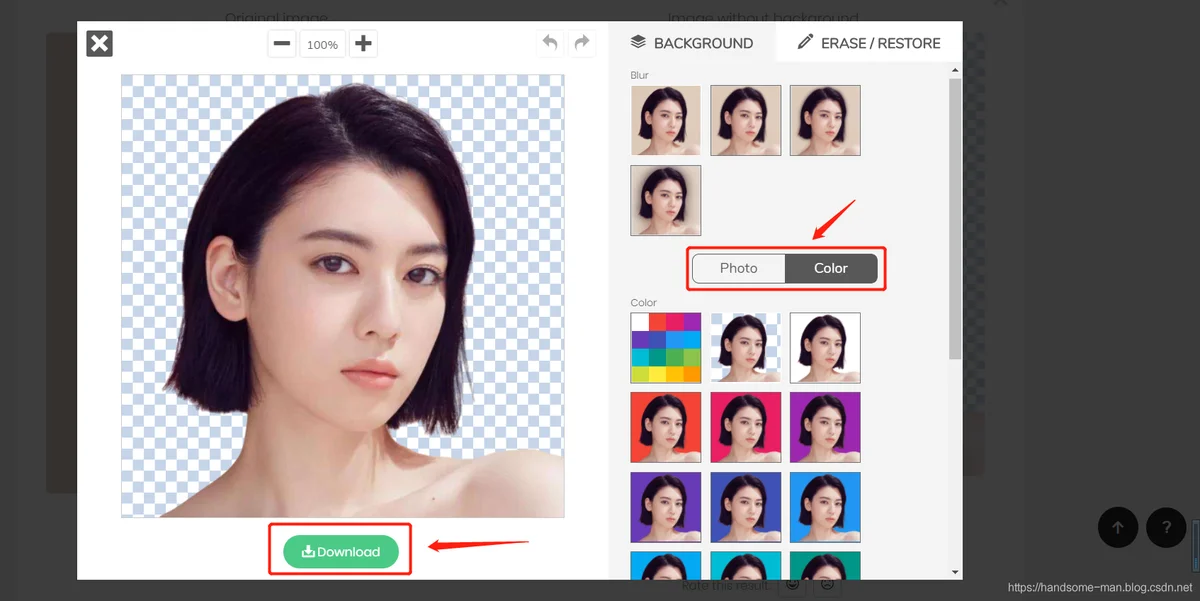This screenshot has width=1200, height=601.
Task: Undo the last edit
Action: coord(549,43)
